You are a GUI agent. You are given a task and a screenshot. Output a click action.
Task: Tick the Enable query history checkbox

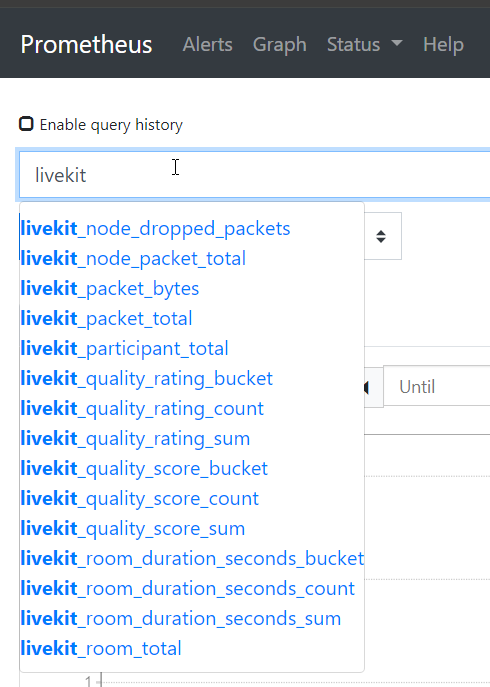[26, 124]
